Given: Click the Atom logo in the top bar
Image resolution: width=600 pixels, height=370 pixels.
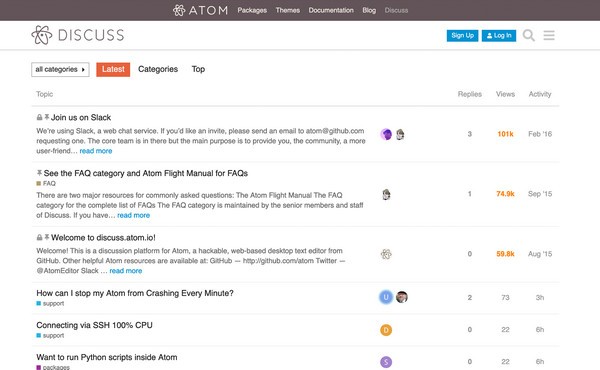Looking at the screenshot, I should [x=200, y=10].
